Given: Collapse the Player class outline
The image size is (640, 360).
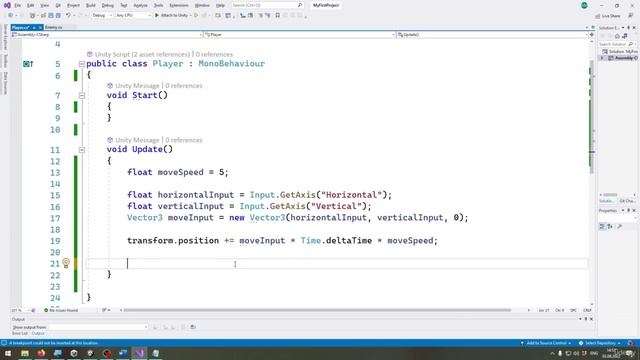Looking at the screenshot, I should pos(82,64).
